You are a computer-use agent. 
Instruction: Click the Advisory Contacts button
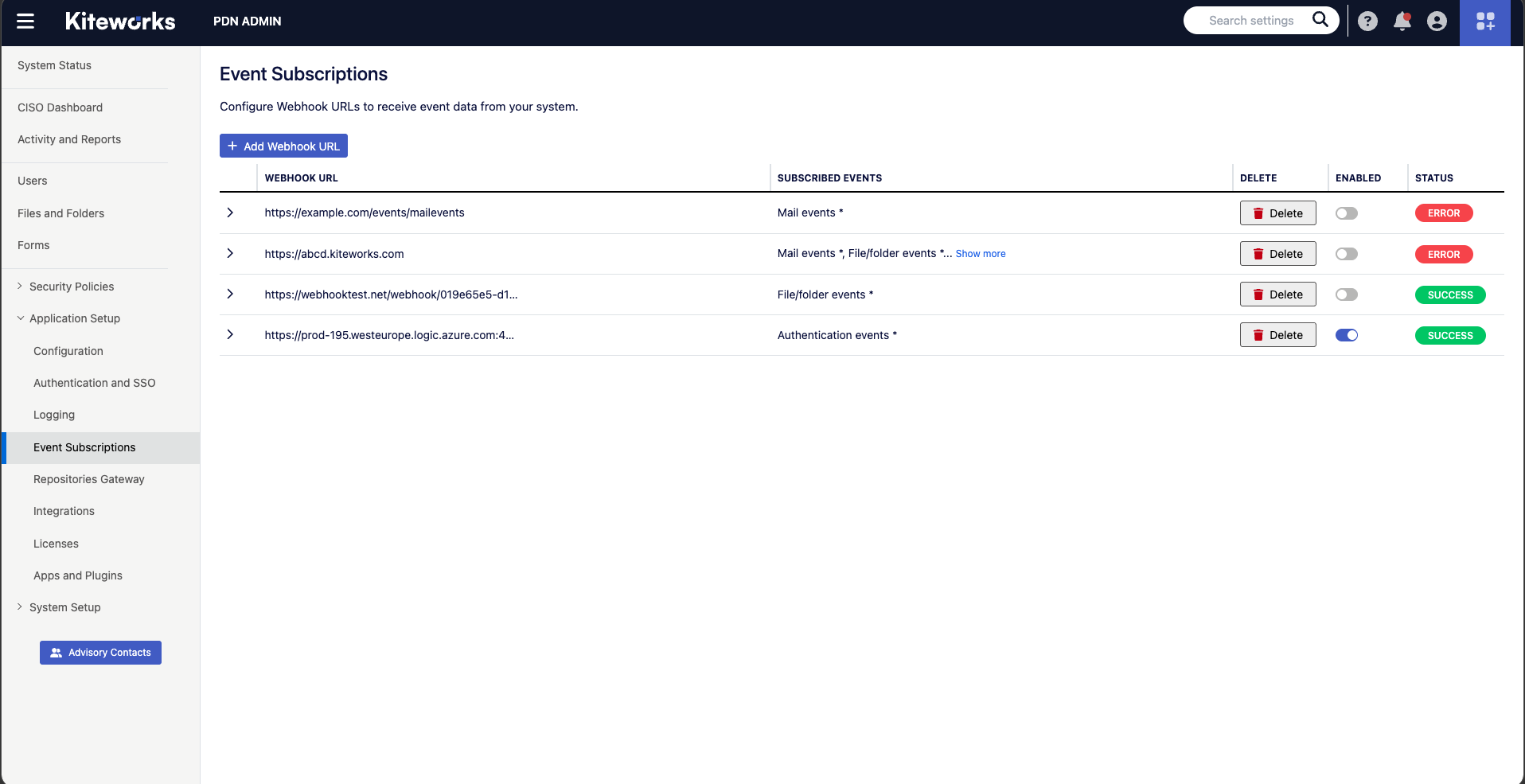point(100,653)
